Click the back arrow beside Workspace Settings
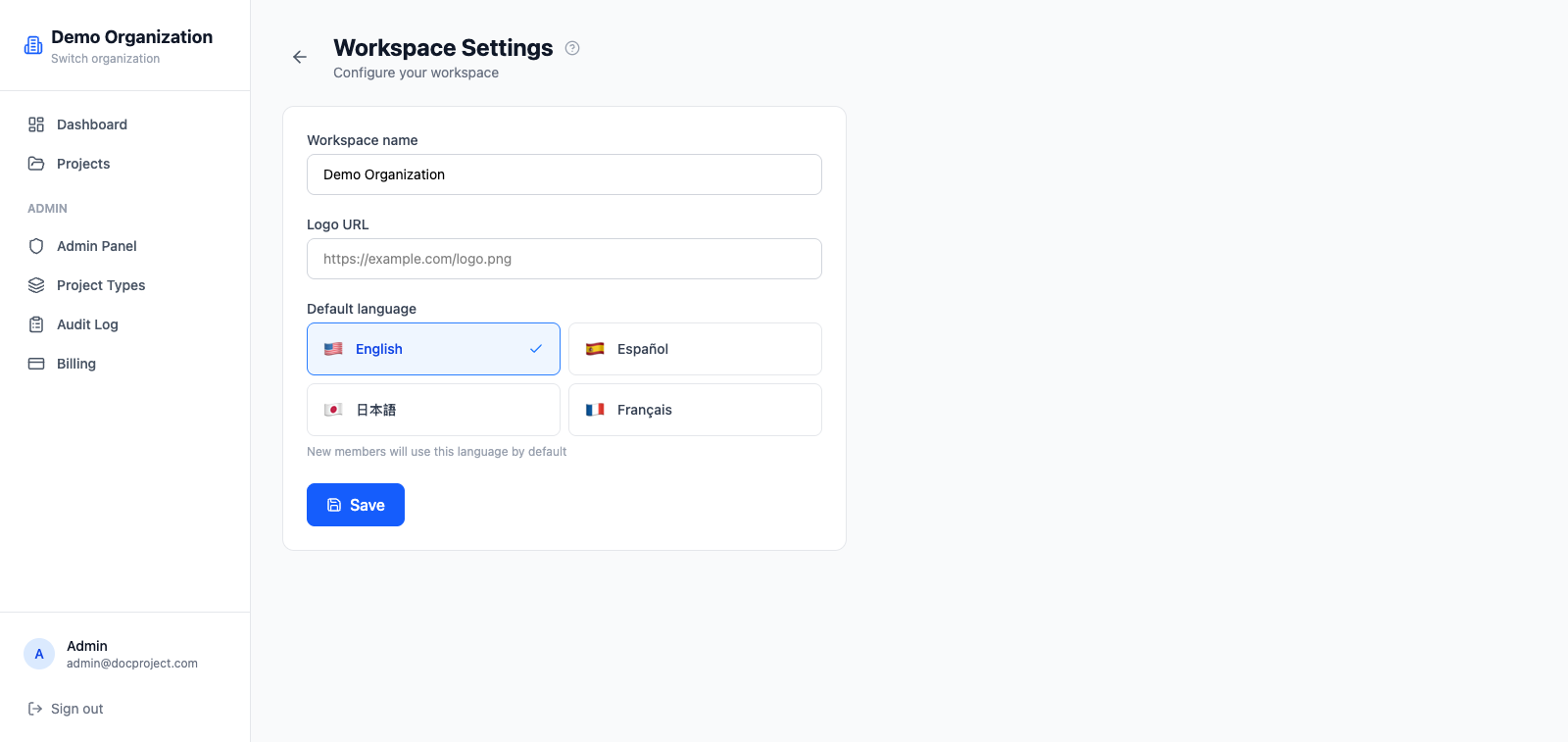Image resolution: width=1568 pixels, height=742 pixels. [300, 57]
